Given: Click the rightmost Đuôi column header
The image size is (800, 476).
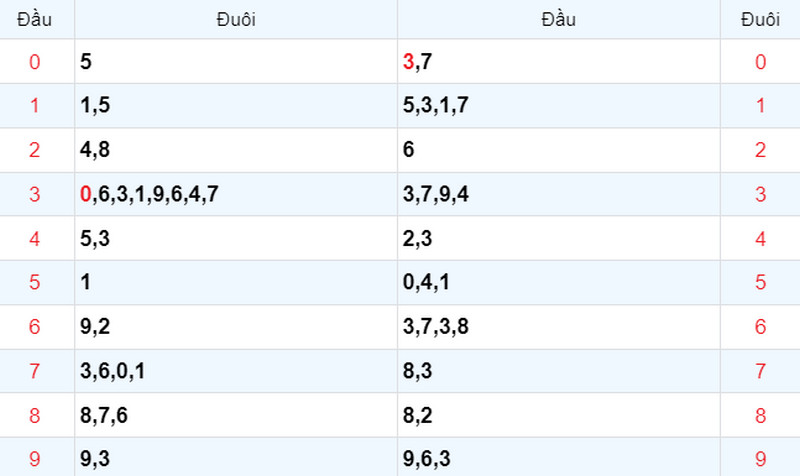Looking at the screenshot, I should click(760, 19).
